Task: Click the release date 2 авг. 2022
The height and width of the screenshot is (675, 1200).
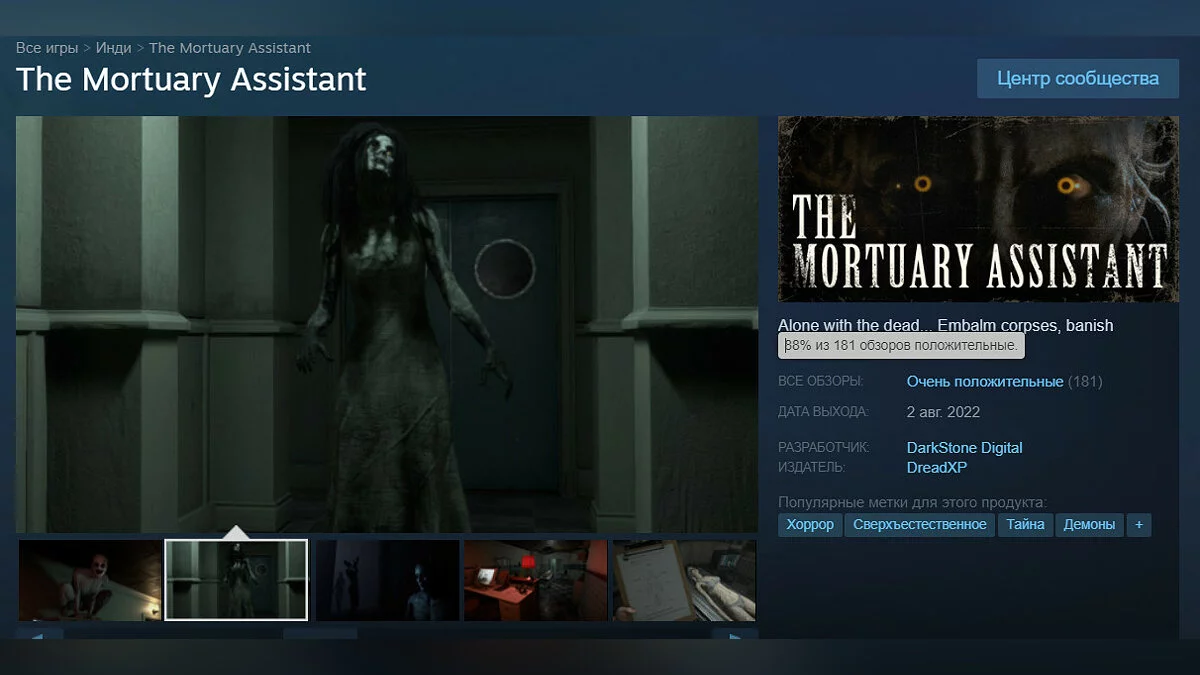Action: pyautogui.click(x=943, y=412)
